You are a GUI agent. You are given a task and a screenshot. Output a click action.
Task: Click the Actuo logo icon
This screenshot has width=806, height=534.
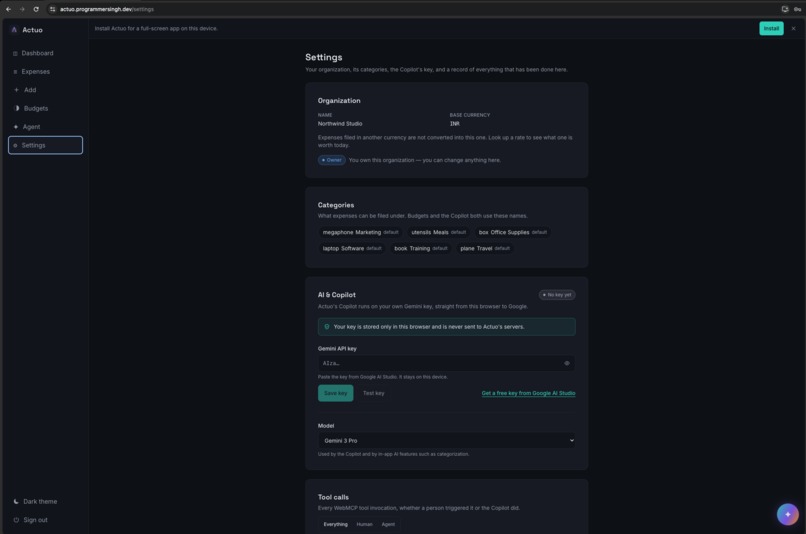[x=14, y=30]
